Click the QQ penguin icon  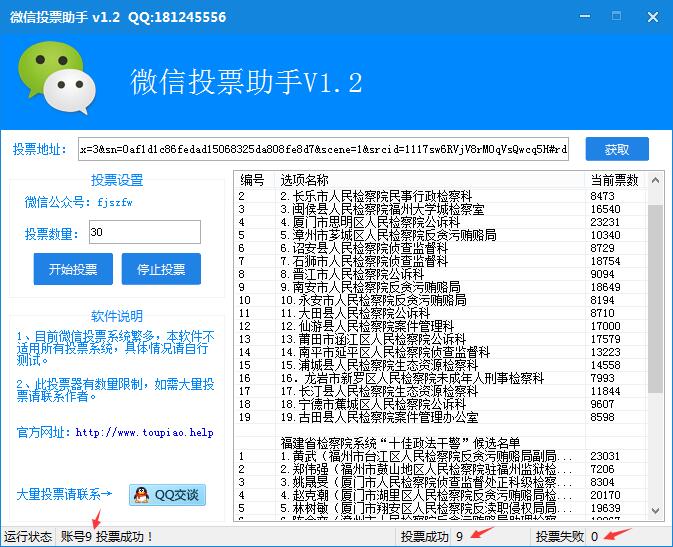[x=143, y=495]
